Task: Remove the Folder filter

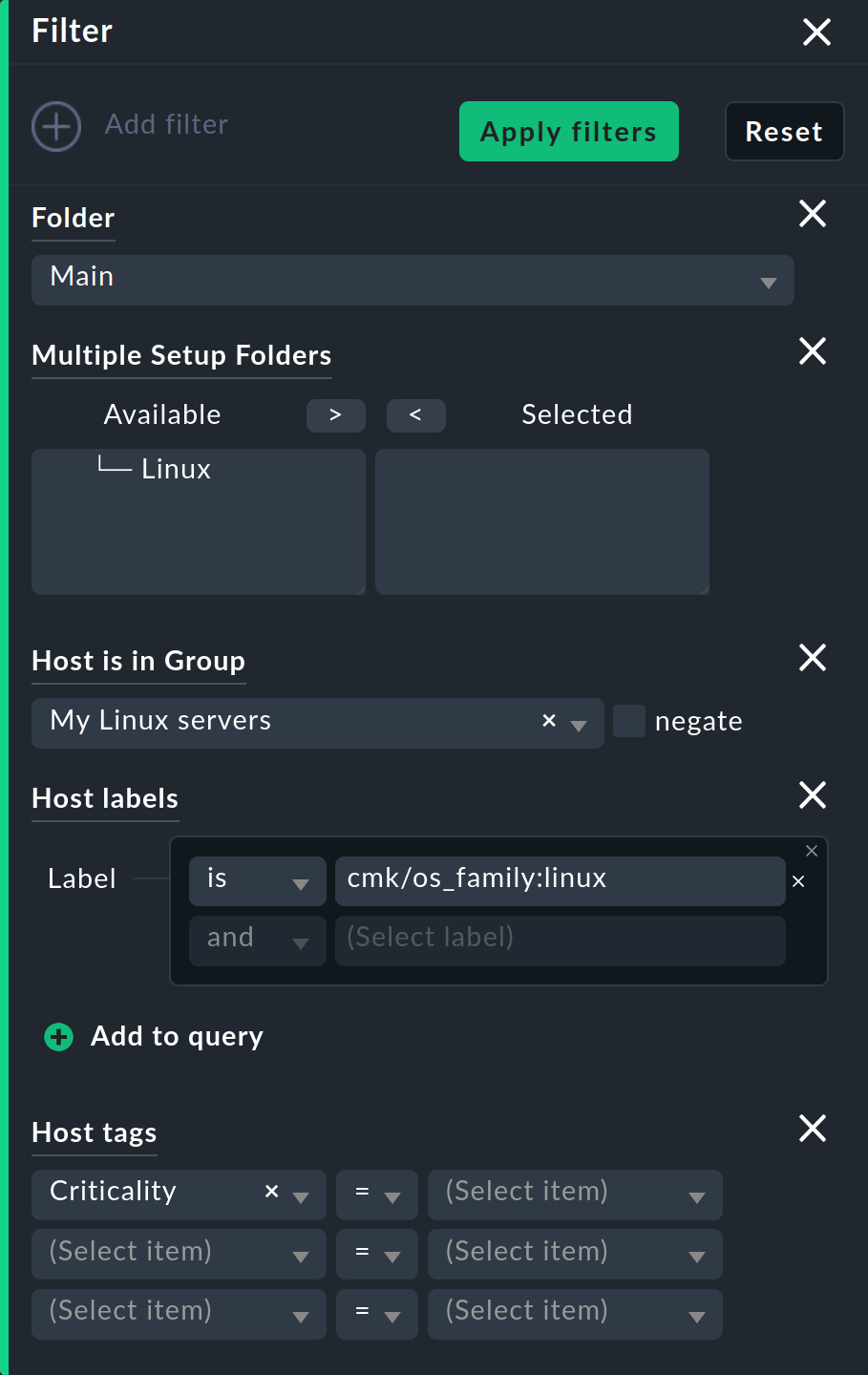Action: tap(813, 214)
